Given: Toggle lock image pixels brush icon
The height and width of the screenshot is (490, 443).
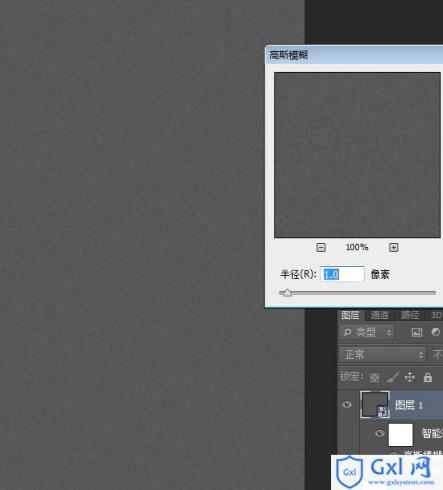Looking at the screenshot, I should (x=392, y=377).
